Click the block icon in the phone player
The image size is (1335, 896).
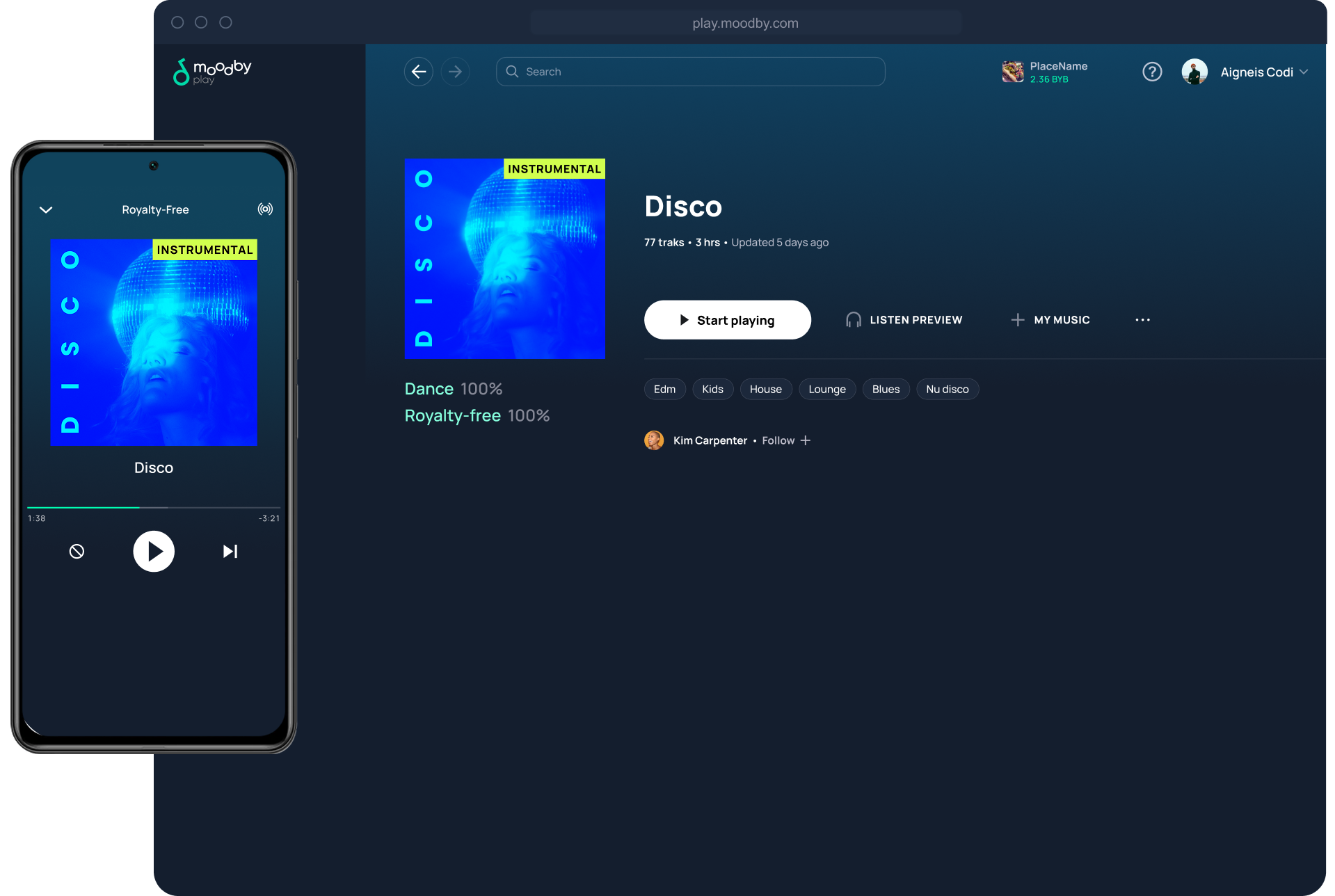77,551
